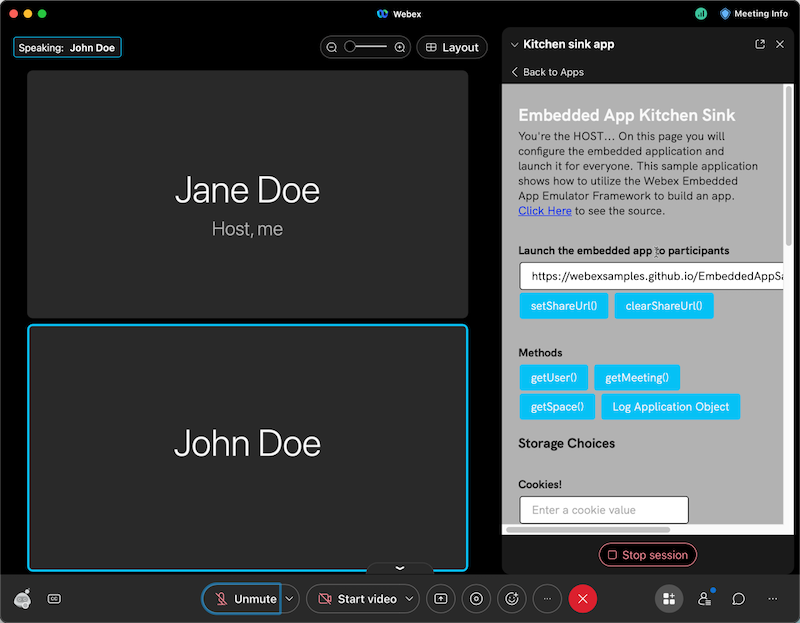Click Log Application Object button

pos(670,407)
